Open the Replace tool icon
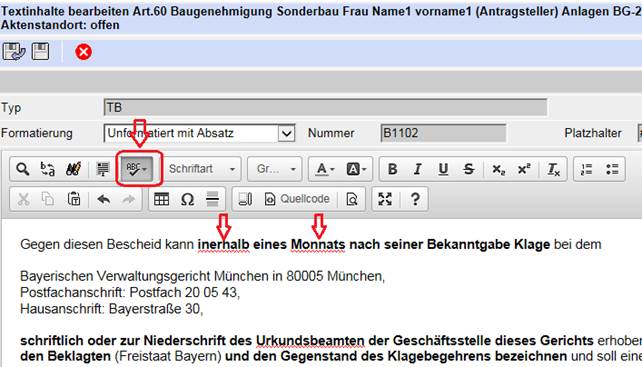Viewport: 642px width, 367px height. pos(47,169)
